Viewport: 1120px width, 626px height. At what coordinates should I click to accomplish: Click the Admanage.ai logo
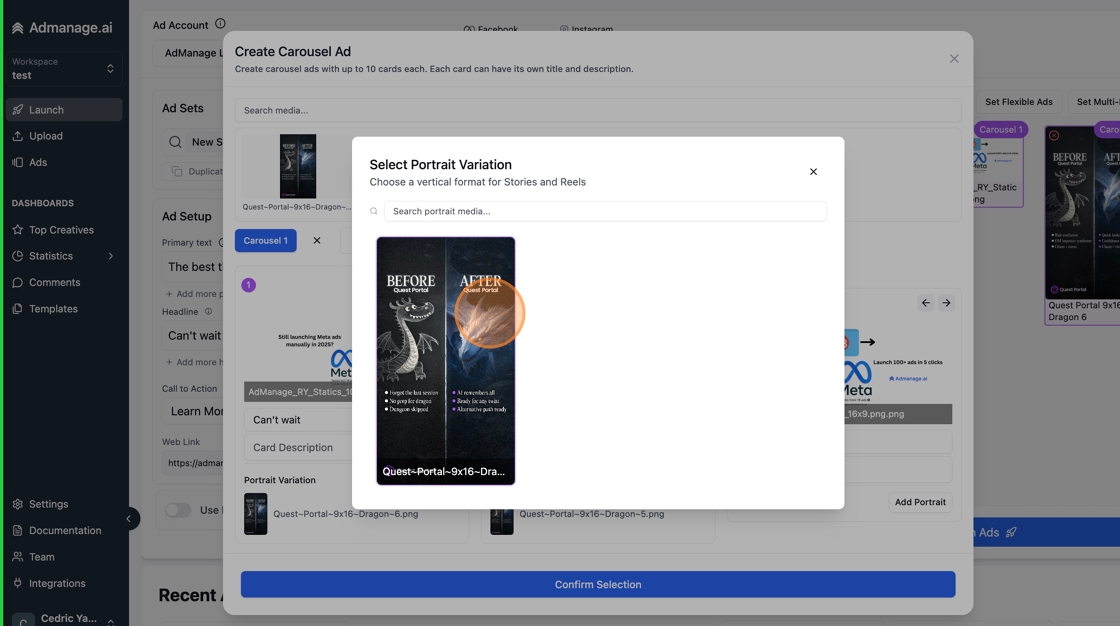coord(62,28)
